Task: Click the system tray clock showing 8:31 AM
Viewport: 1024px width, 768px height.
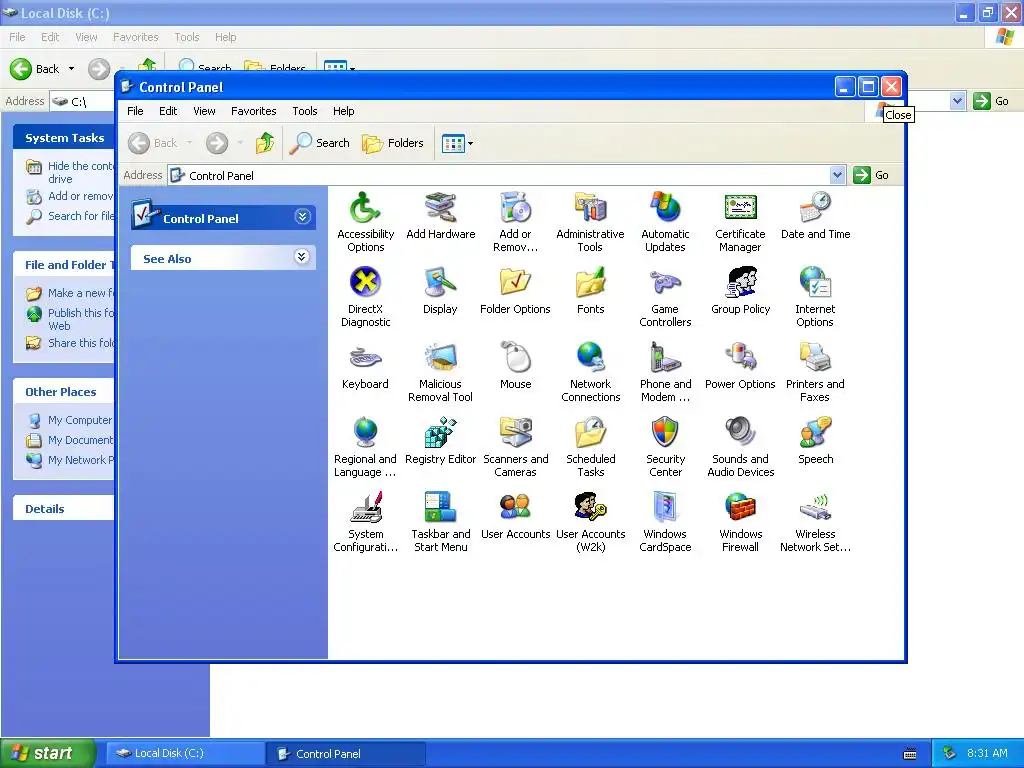Action: (x=987, y=753)
